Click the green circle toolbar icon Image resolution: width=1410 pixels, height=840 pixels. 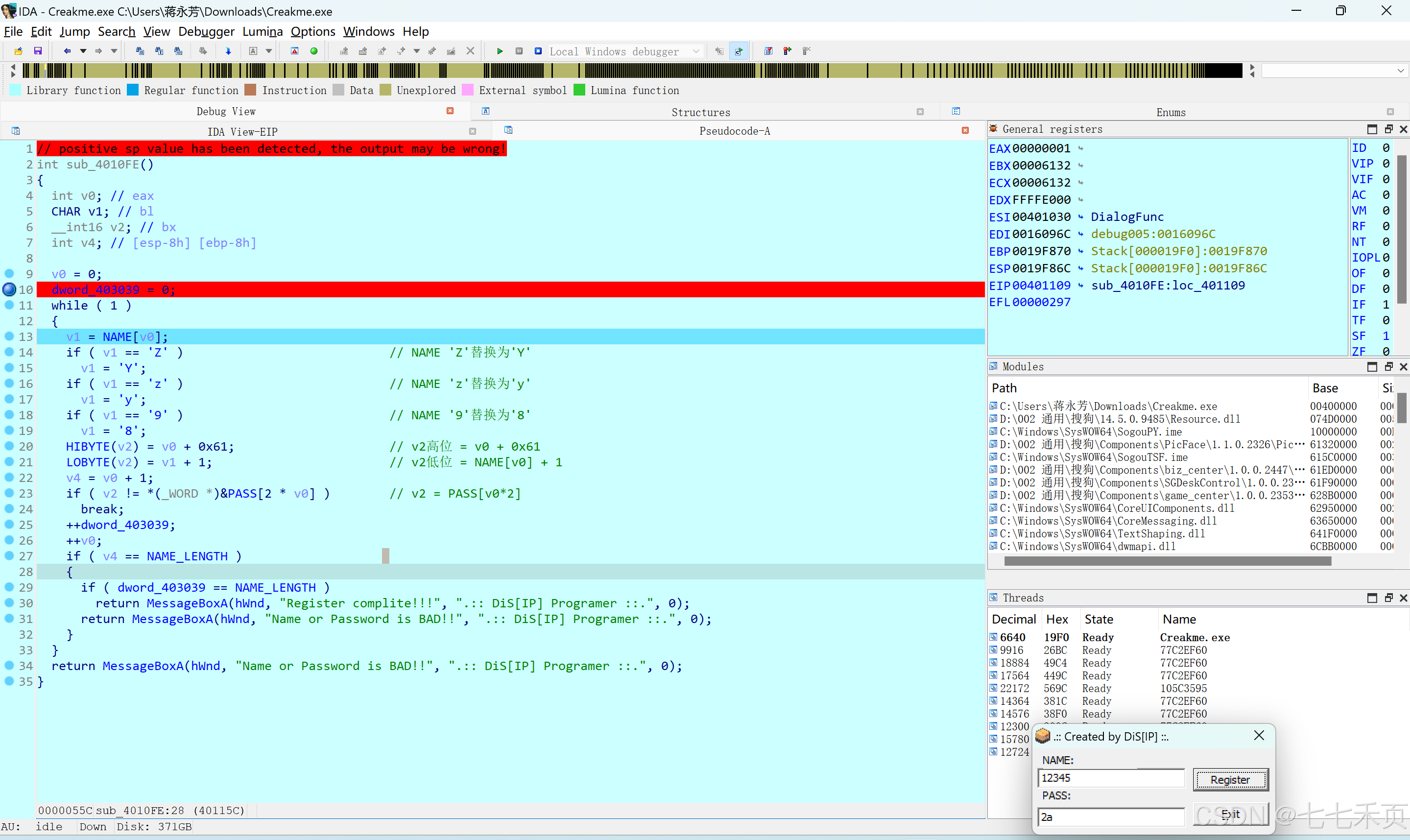(x=314, y=51)
